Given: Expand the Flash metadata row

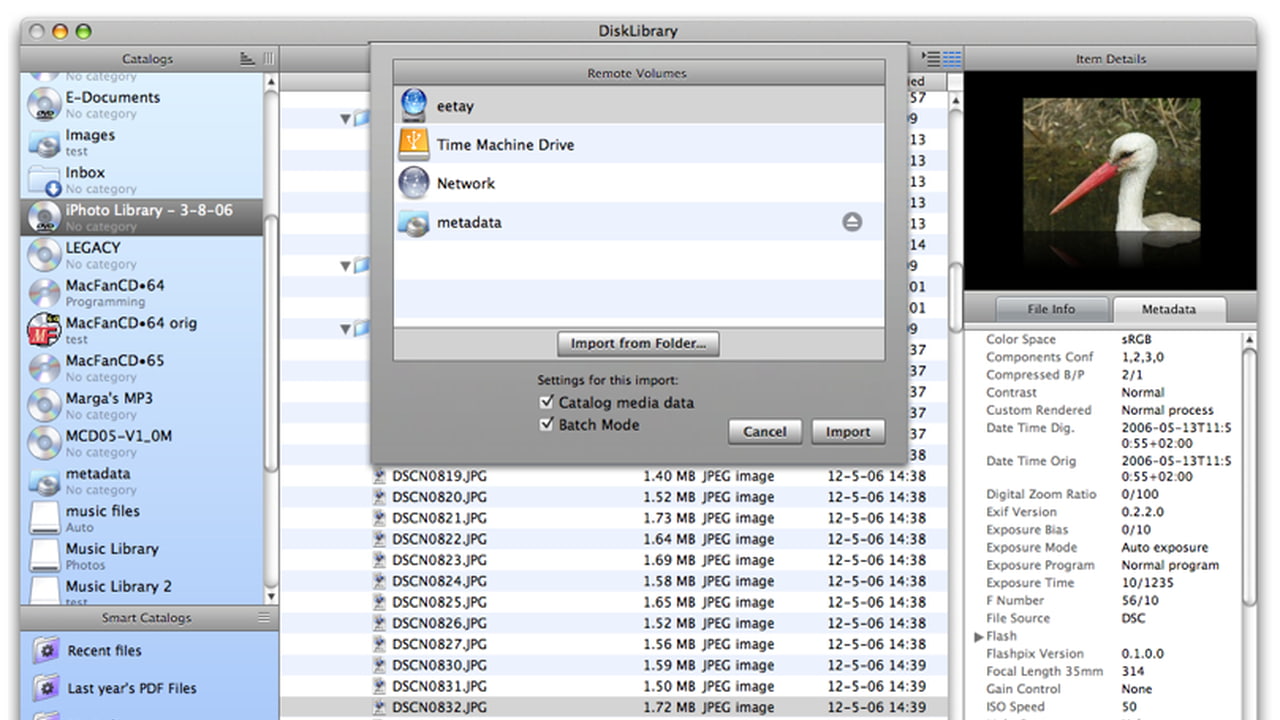Looking at the screenshot, I should (979, 636).
